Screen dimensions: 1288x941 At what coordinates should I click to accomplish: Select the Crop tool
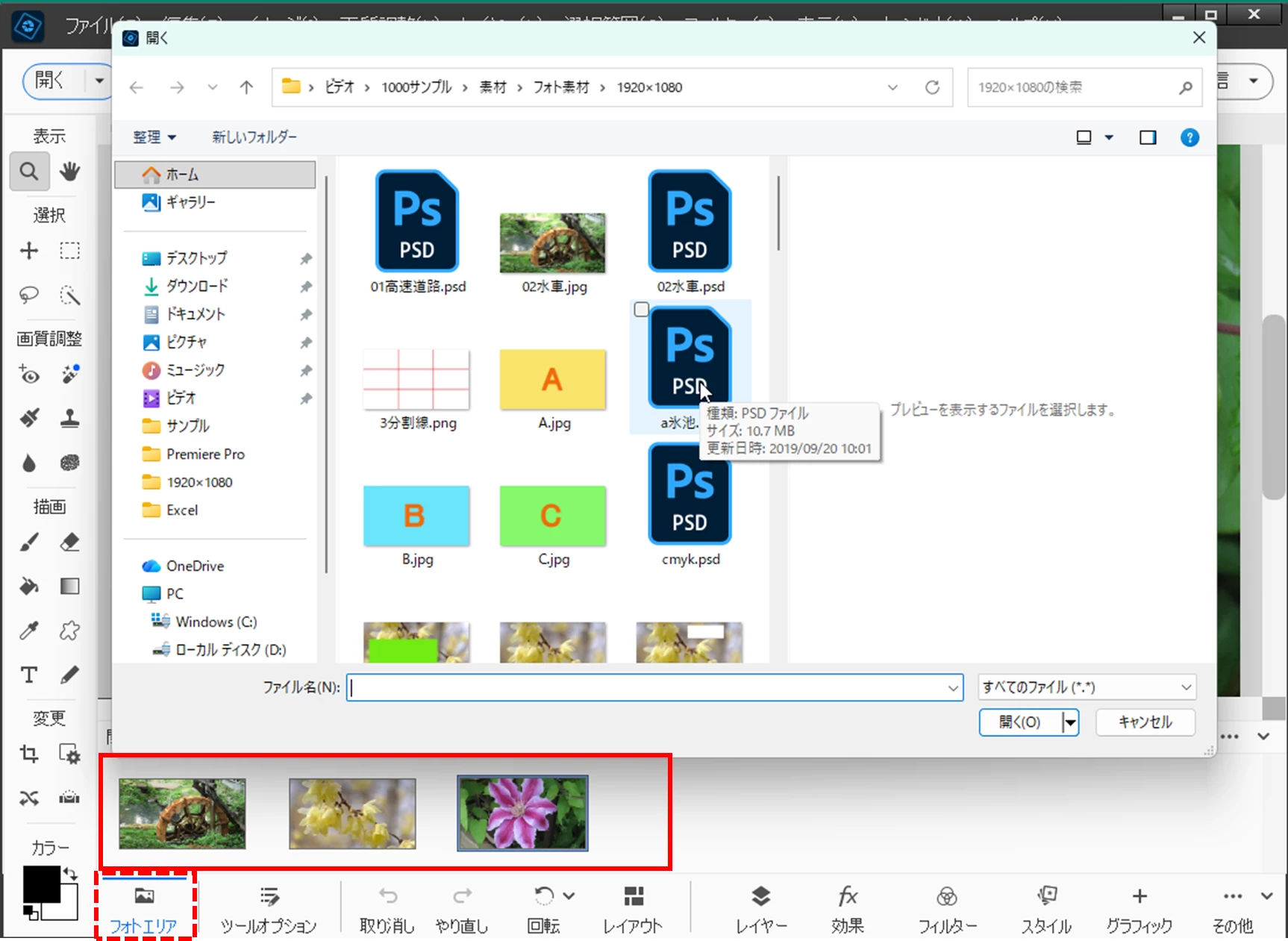point(29,754)
